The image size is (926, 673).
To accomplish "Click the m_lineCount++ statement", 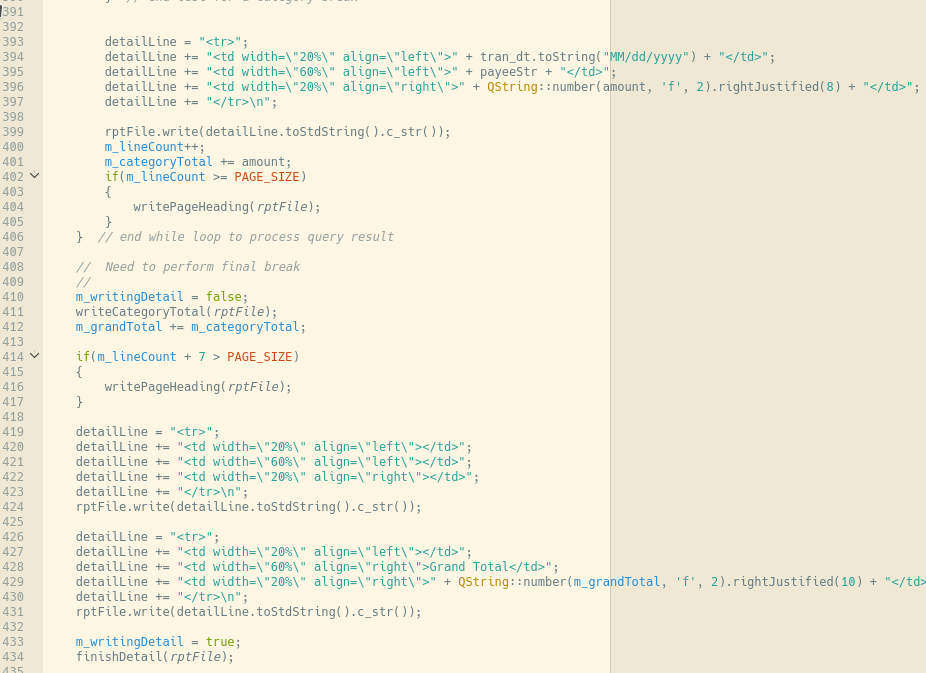I will [x=155, y=147].
